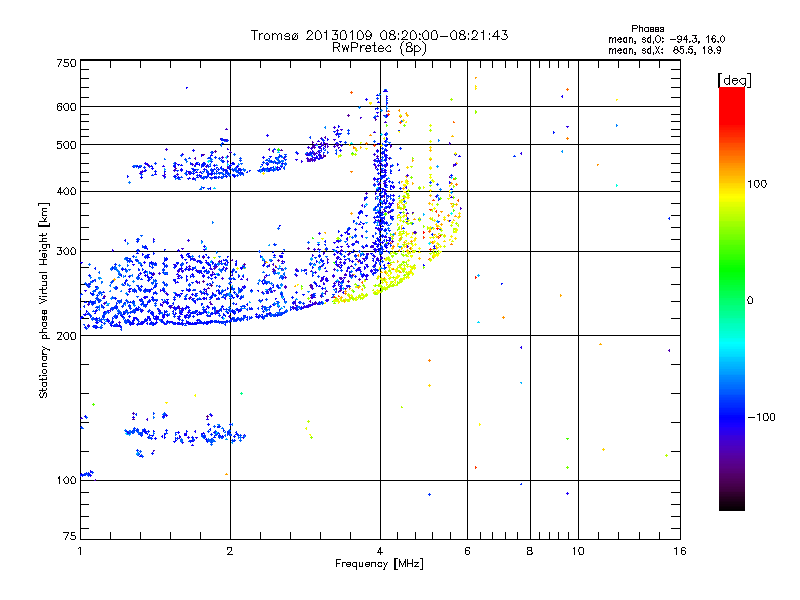Click the y-axis tick label "500"

pyautogui.click(x=66, y=145)
